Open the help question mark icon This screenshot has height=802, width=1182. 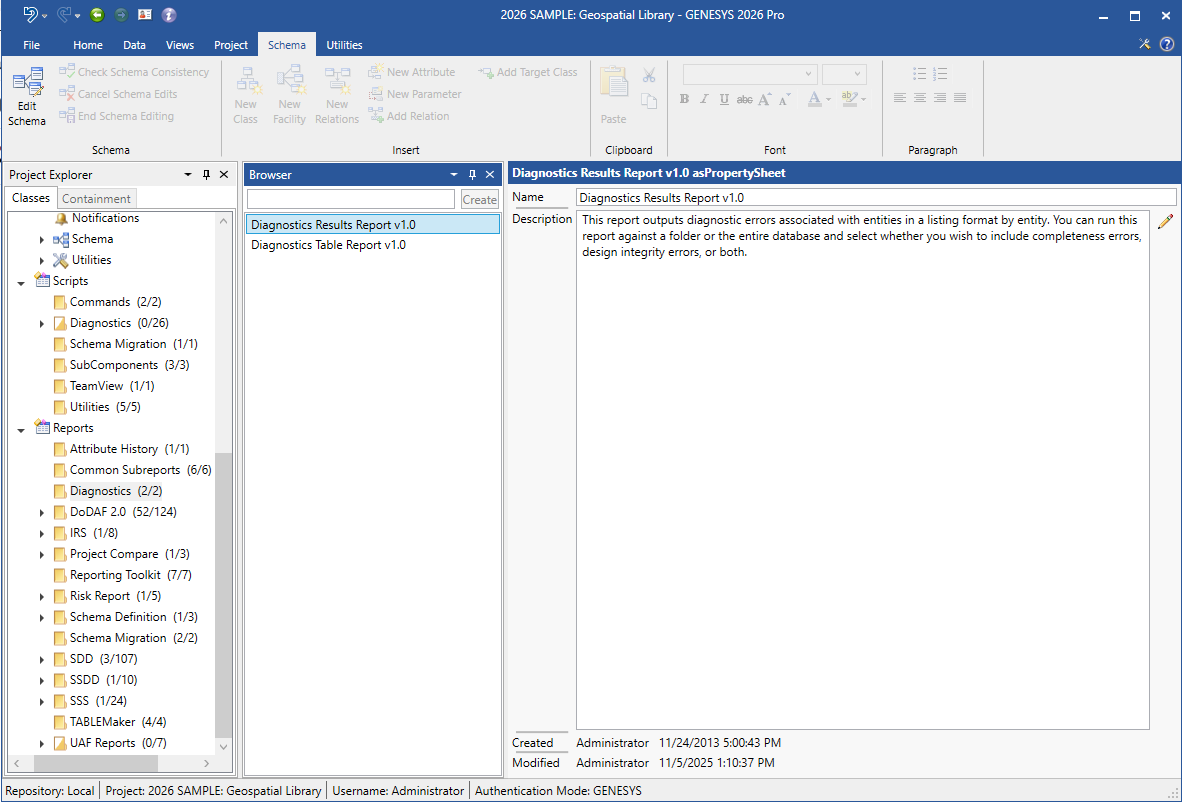point(1166,44)
